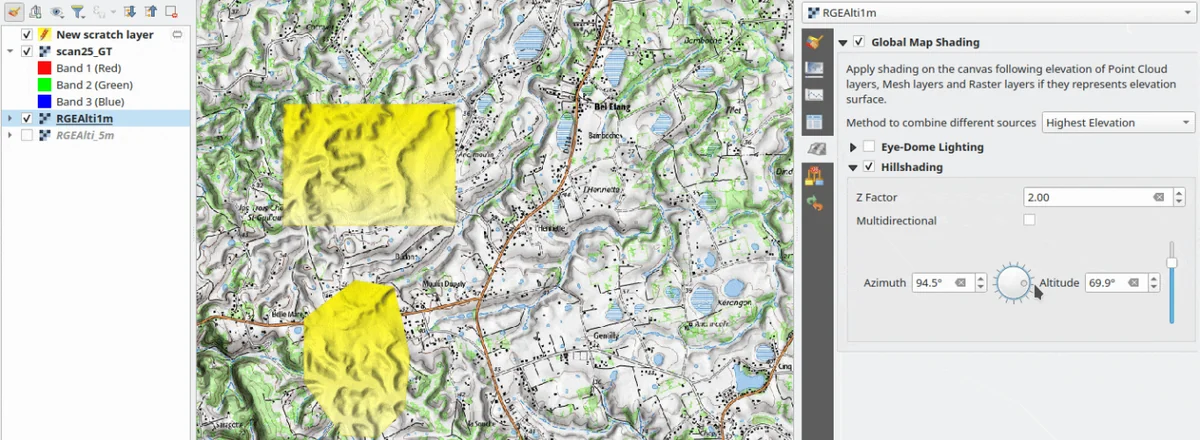Image resolution: width=1200 pixels, height=440 pixels.
Task: Uncheck the scan25_GT layer visibility
Action: 27,51
